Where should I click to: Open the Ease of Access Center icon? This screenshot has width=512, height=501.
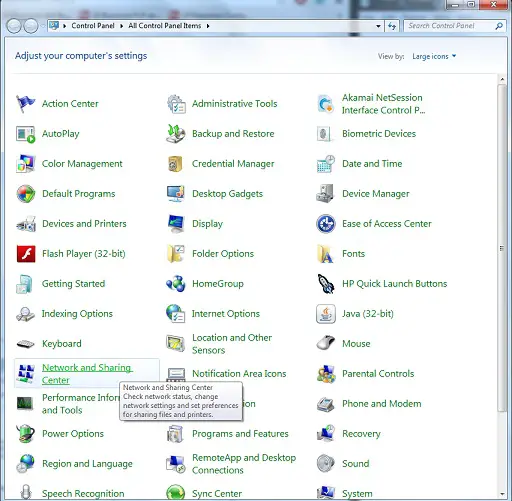[326, 224]
